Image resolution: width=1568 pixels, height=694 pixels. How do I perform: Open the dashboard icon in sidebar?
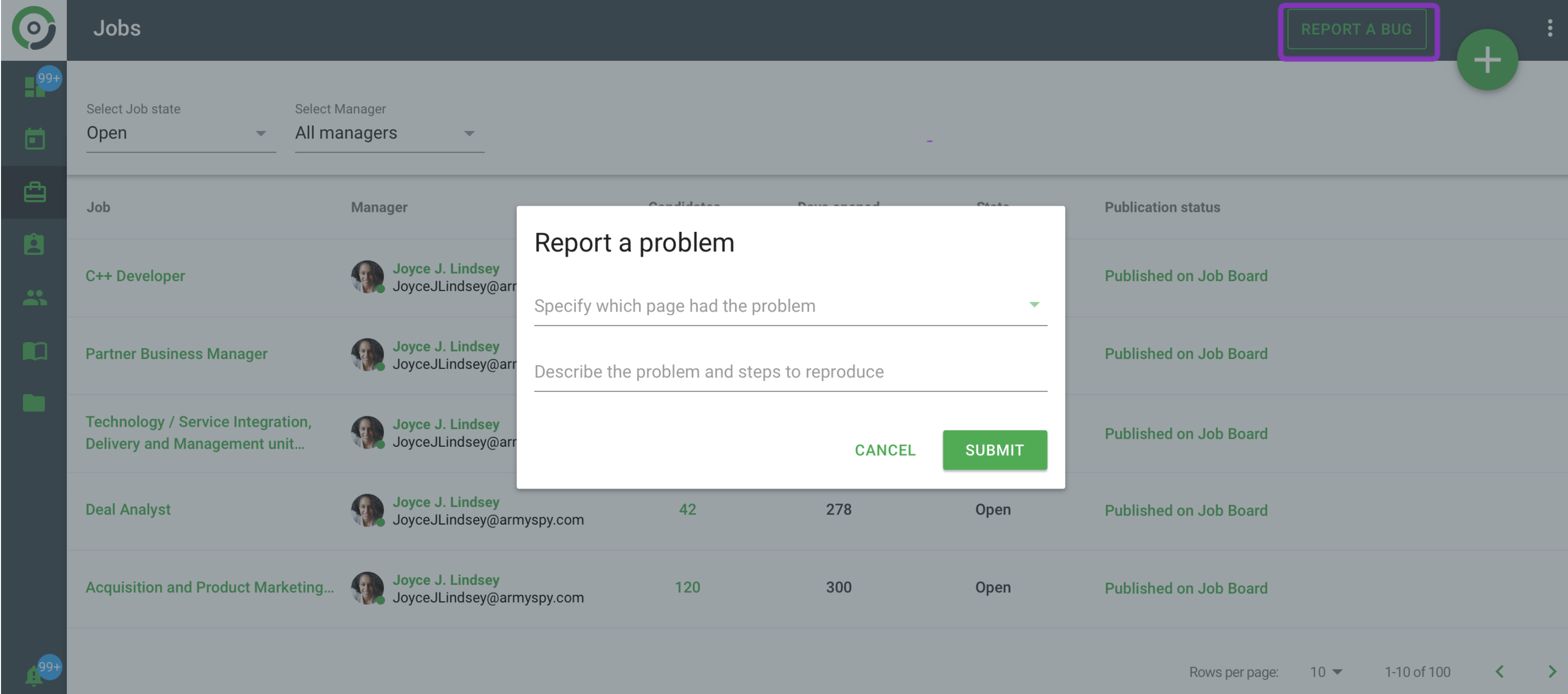point(34,86)
